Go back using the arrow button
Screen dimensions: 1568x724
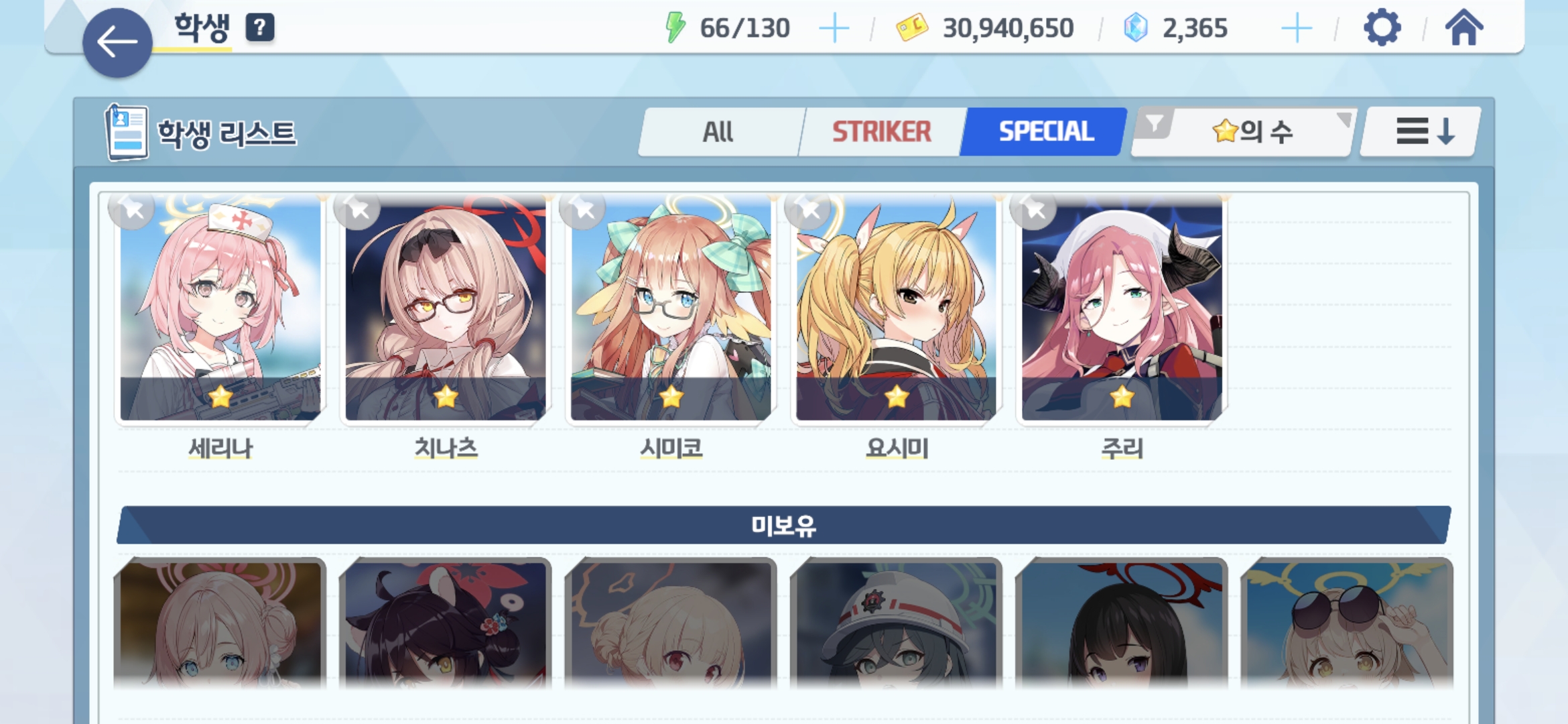[117, 43]
